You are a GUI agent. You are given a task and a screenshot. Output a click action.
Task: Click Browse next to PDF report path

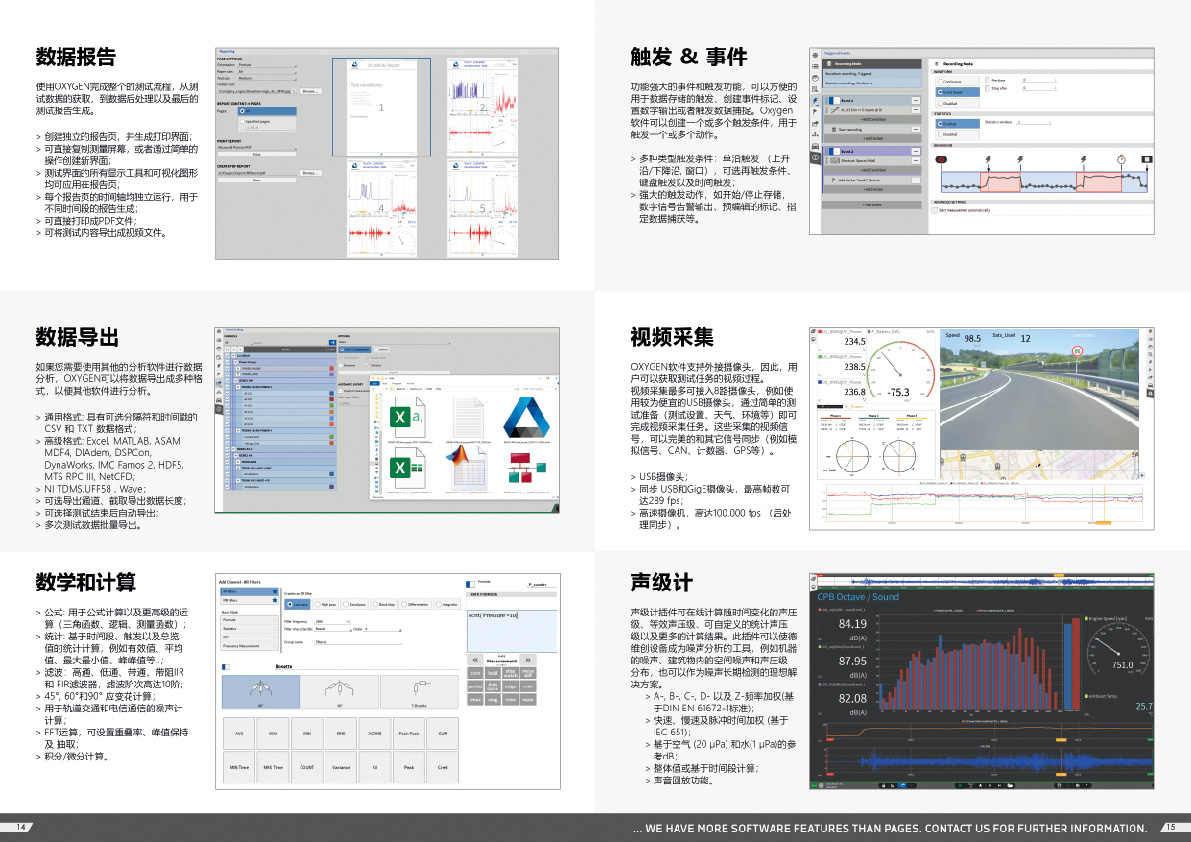(x=311, y=173)
